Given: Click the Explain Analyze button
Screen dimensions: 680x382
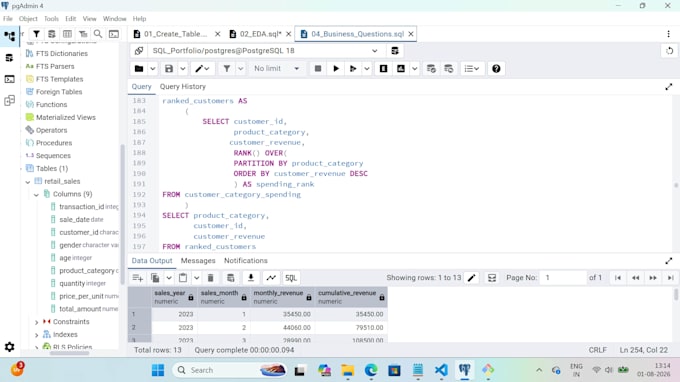Looking at the screenshot, I should click(x=401, y=69).
